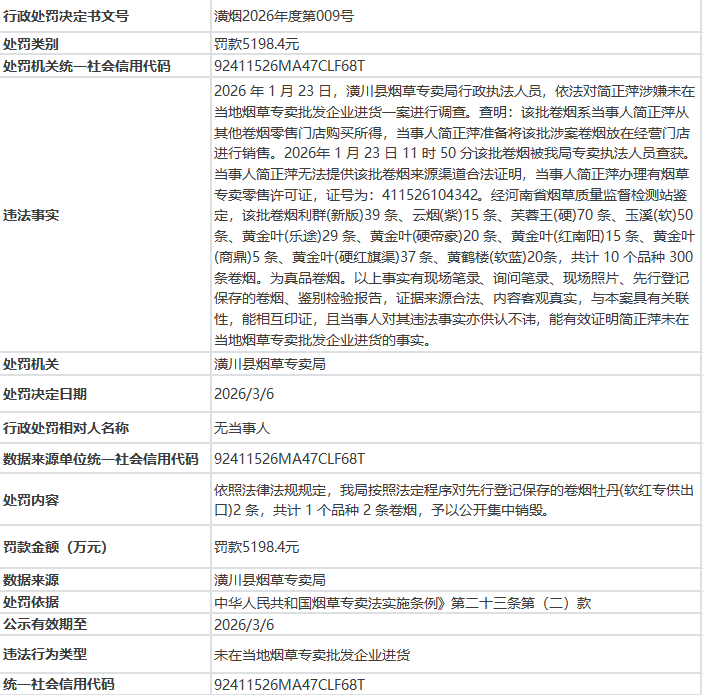Select the date 2026/3/6 in 公示有效期至 row
This screenshot has height=695, width=704.
pos(244,625)
